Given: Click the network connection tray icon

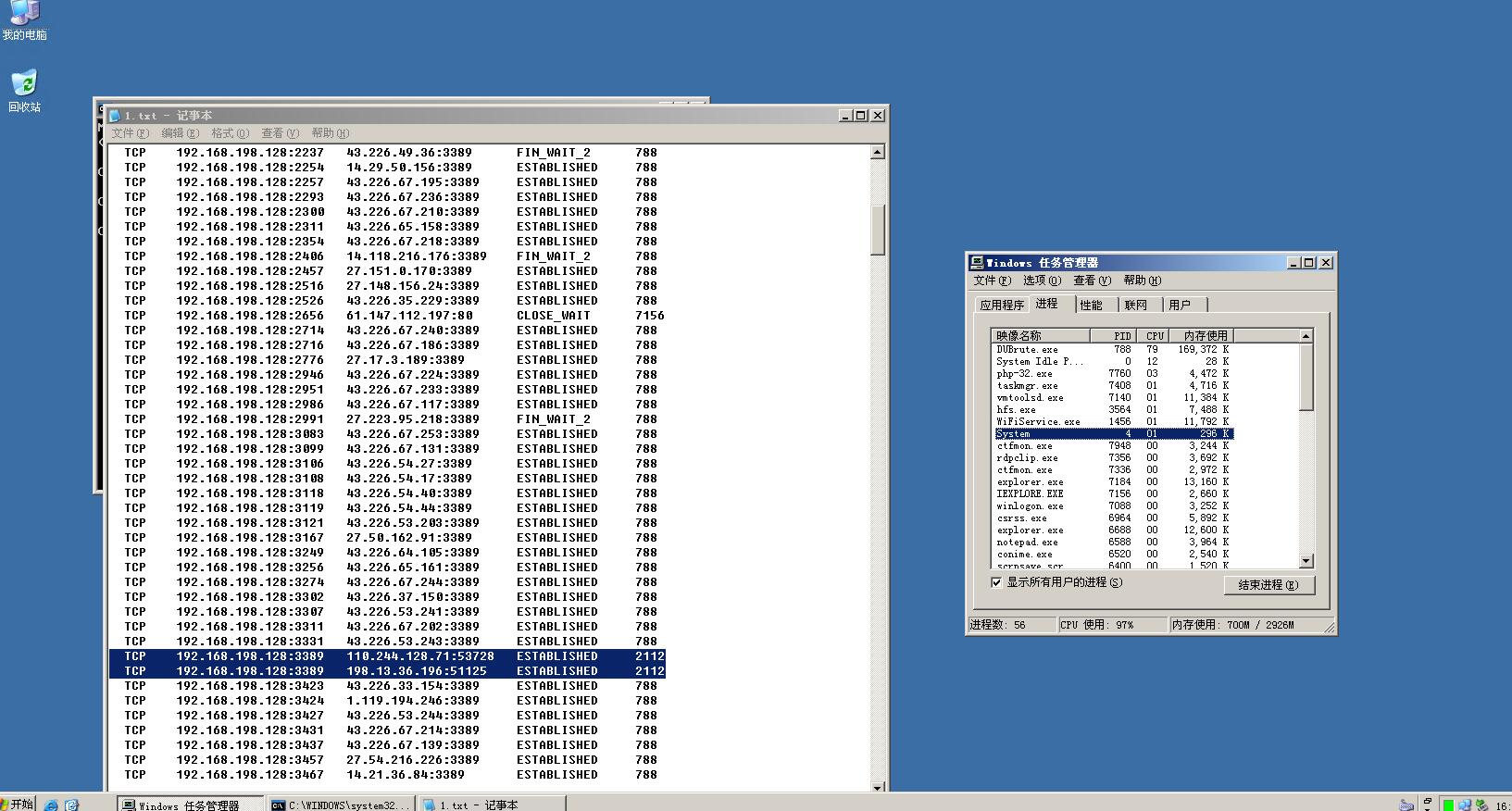Looking at the screenshot, I should (x=1465, y=805).
